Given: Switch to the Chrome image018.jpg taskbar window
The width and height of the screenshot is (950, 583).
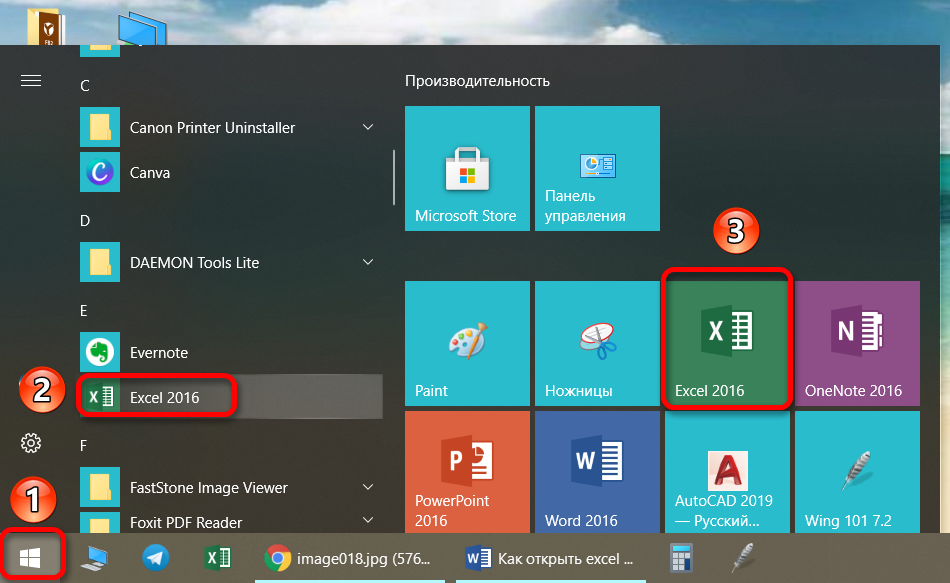Looking at the screenshot, I should click(352, 558).
